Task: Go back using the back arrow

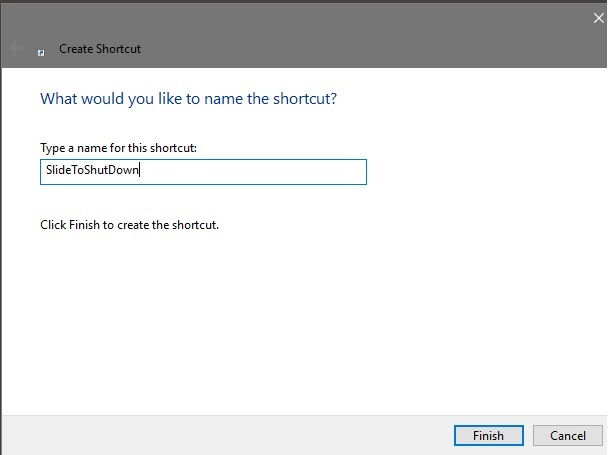Action: [16, 48]
